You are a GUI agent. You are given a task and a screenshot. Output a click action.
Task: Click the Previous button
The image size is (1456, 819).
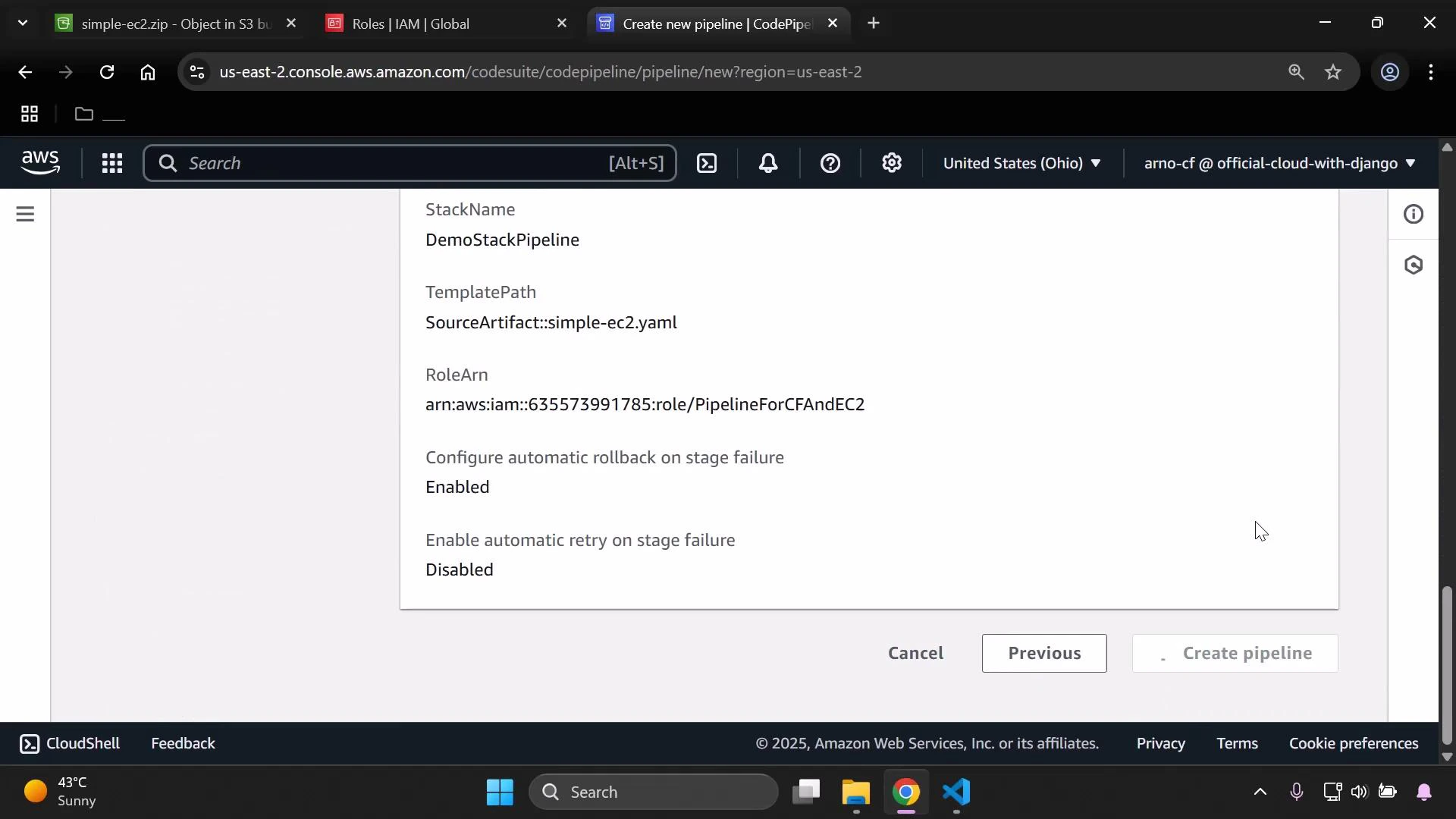[x=1044, y=653]
